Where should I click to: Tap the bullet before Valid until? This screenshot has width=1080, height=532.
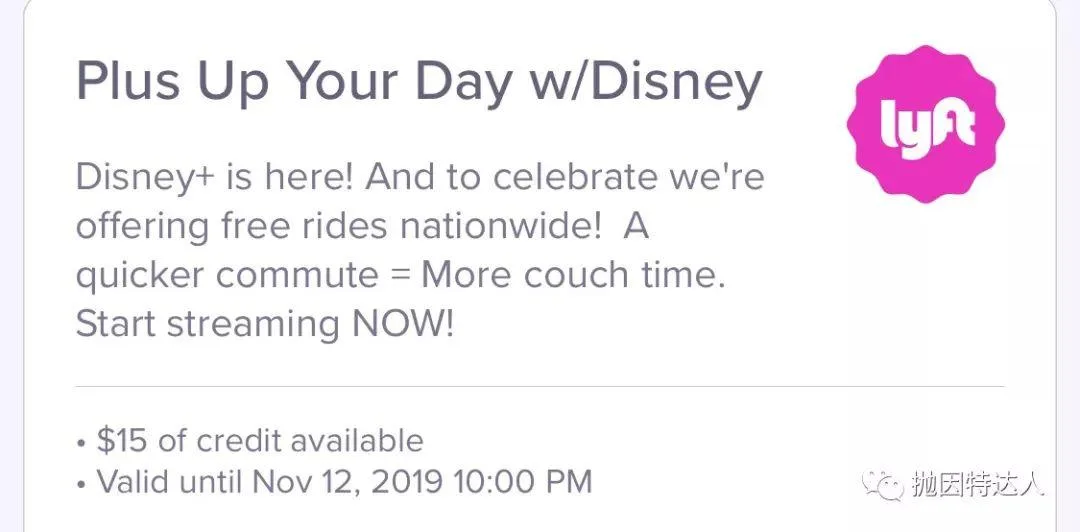tap(82, 483)
